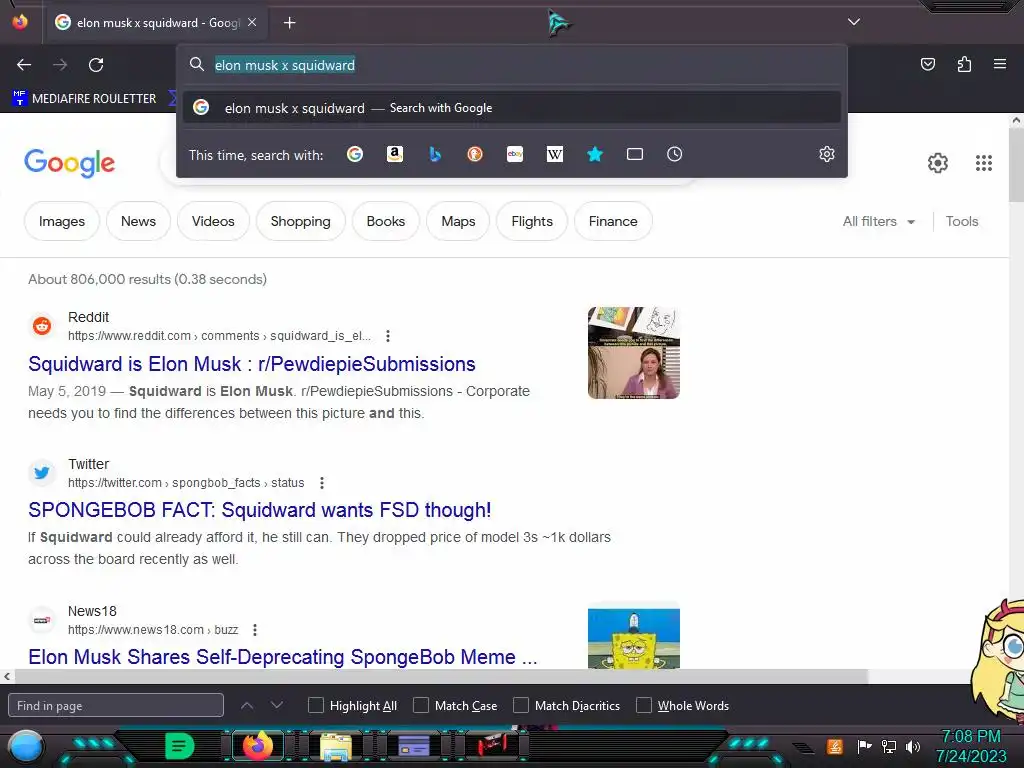1024x768 pixels.
Task: Open more options for Reddit result
Action: coord(388,336)
